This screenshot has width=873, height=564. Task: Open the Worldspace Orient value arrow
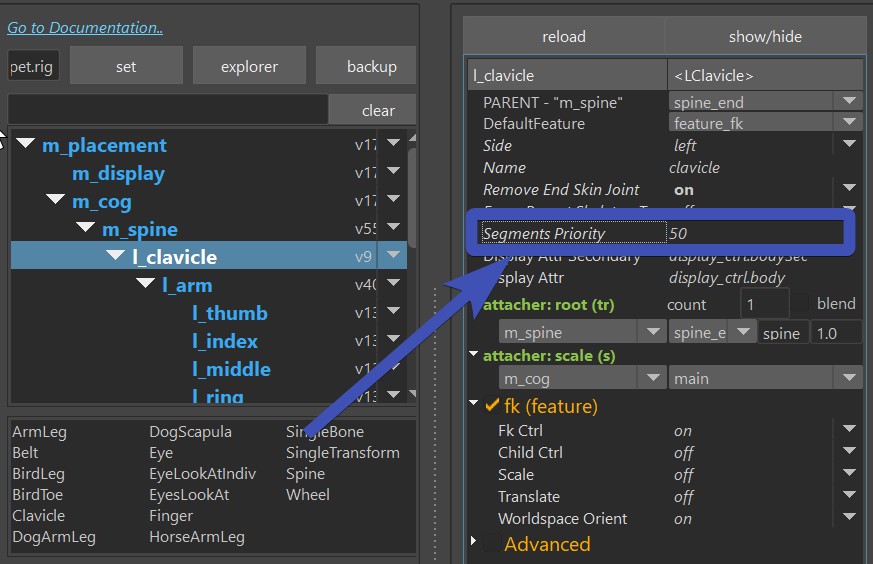click(x=849, y=519)
